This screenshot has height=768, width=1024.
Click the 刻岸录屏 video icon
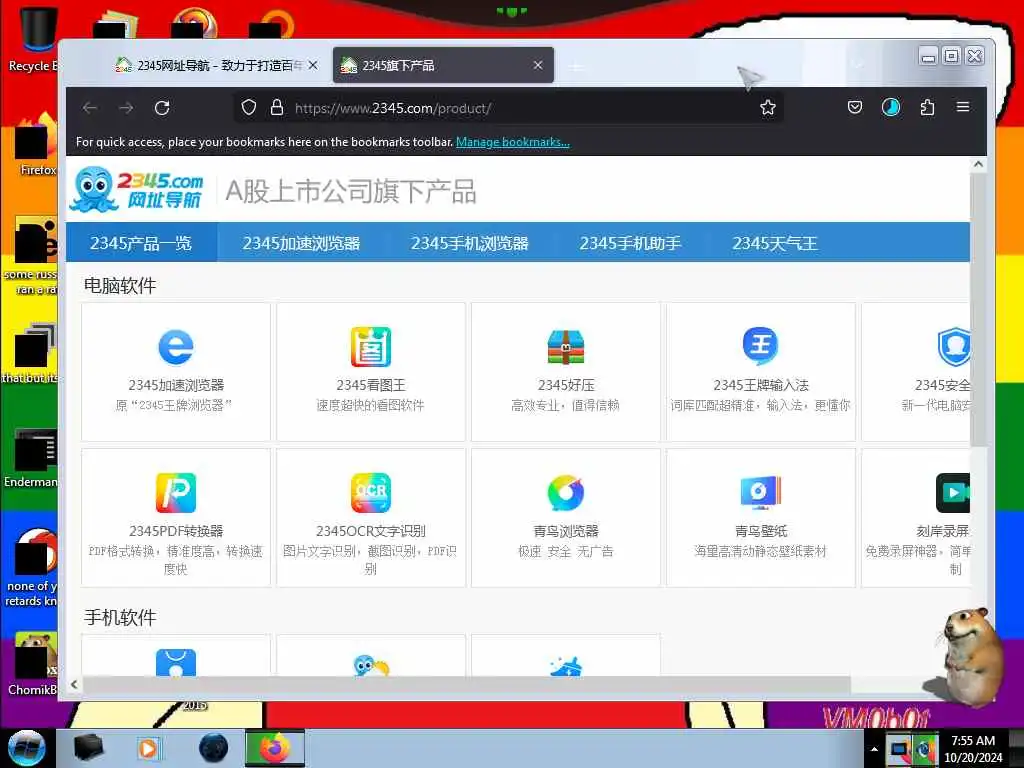tap(953, 492)
